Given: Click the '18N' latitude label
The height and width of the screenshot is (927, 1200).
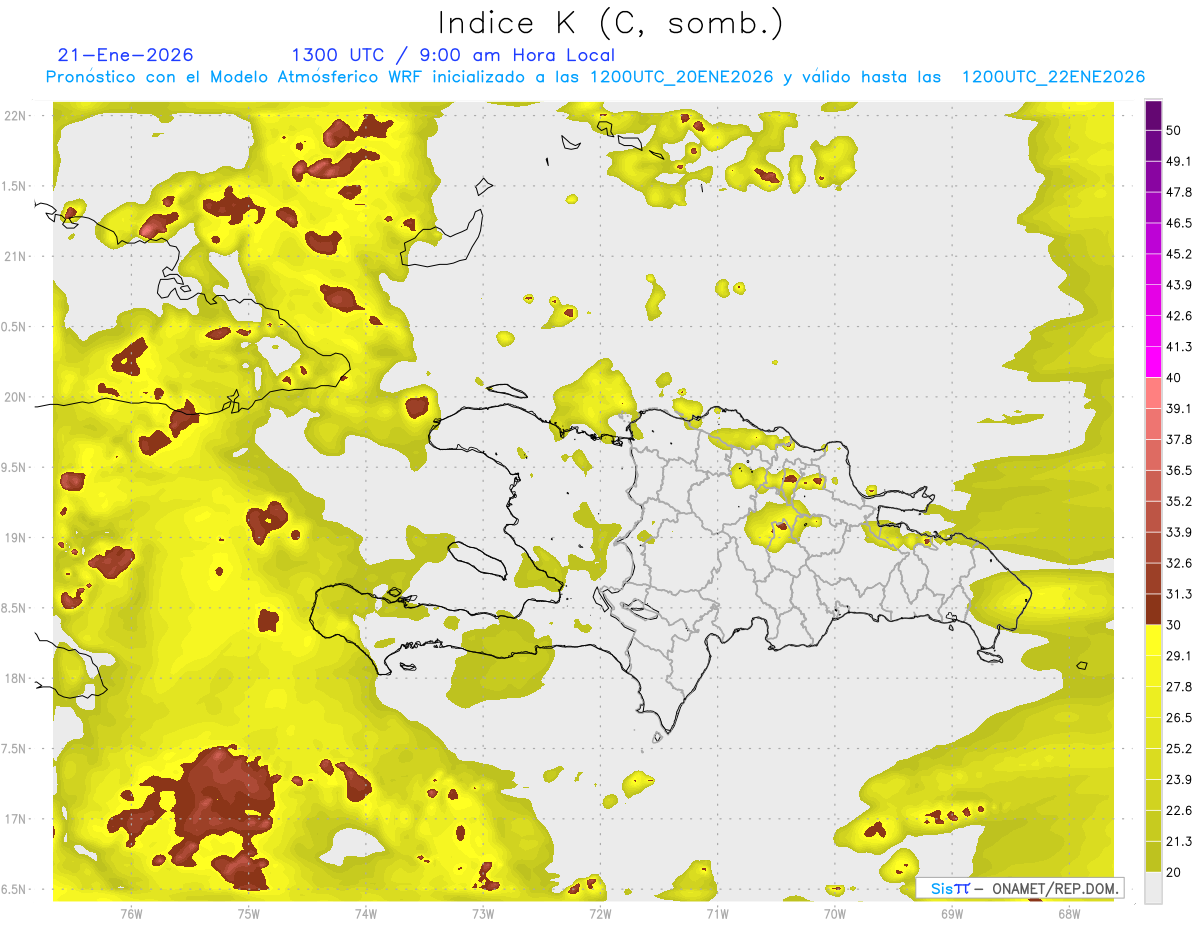Looking at the screenshot, I should tap(15, 679).
